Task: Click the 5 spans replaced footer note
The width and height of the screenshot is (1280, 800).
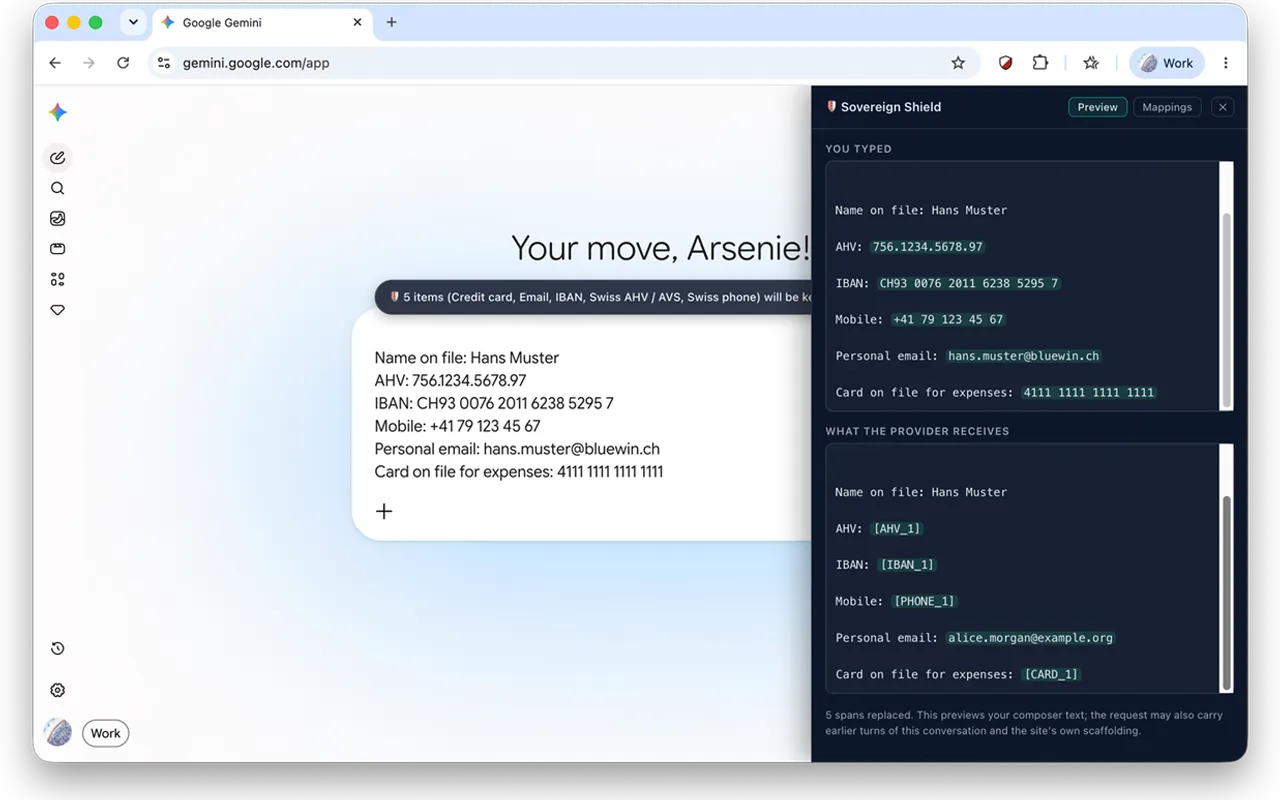Action: click(x=1024, y=723)
